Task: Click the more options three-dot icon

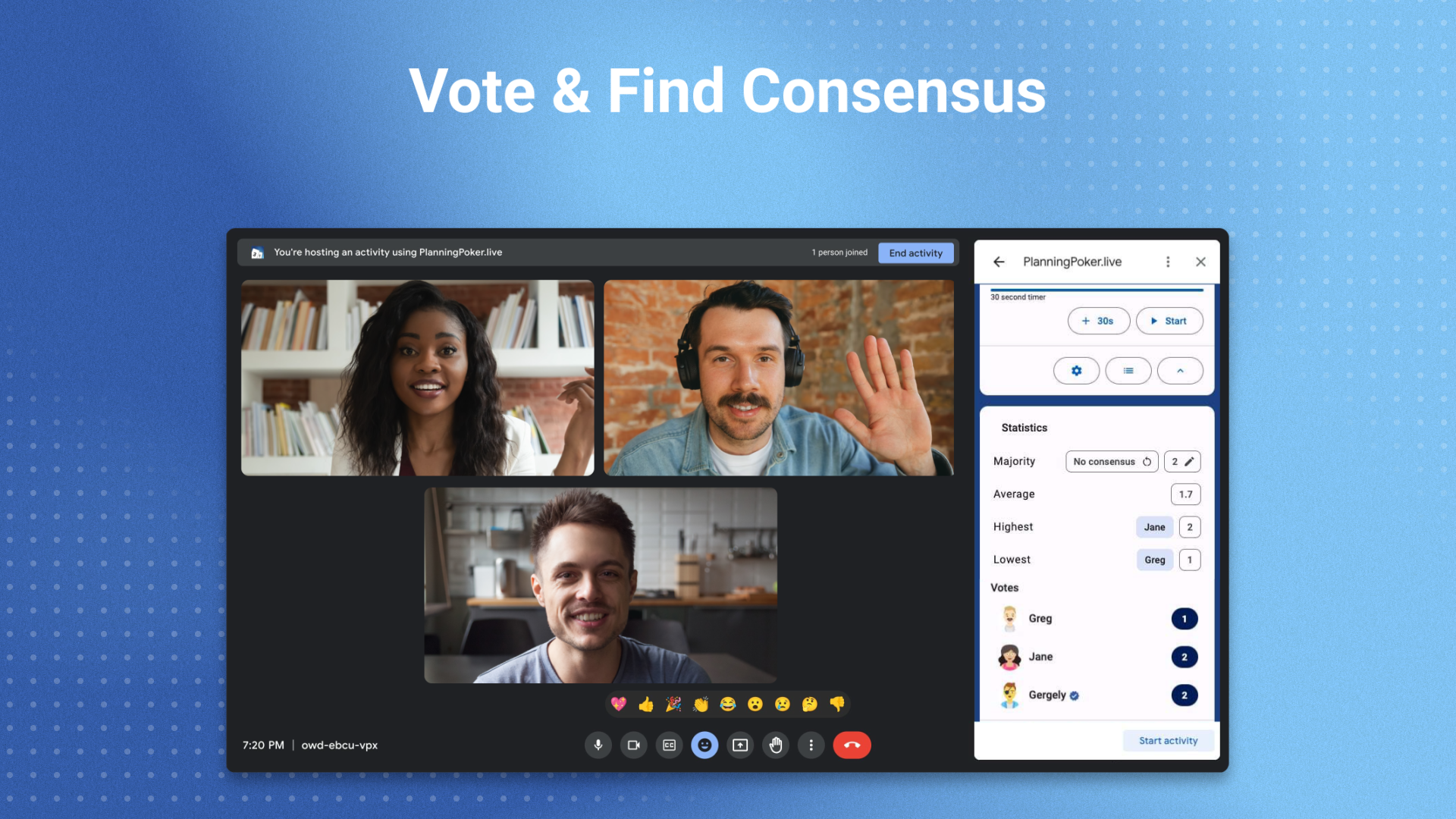Action: click(x=1166, y=261)
